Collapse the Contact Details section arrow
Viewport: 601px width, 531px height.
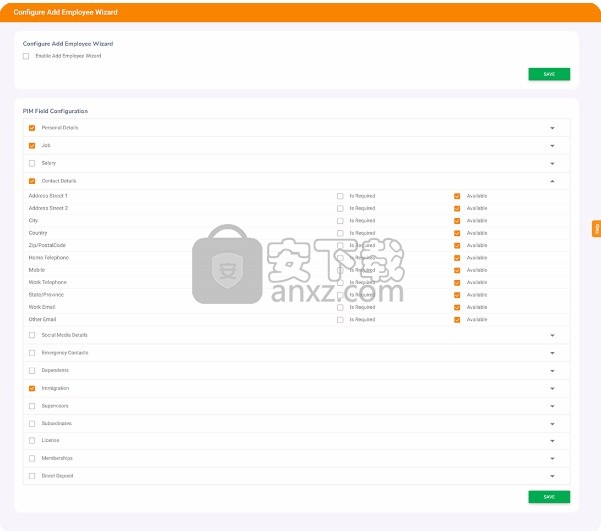point(552,181)
